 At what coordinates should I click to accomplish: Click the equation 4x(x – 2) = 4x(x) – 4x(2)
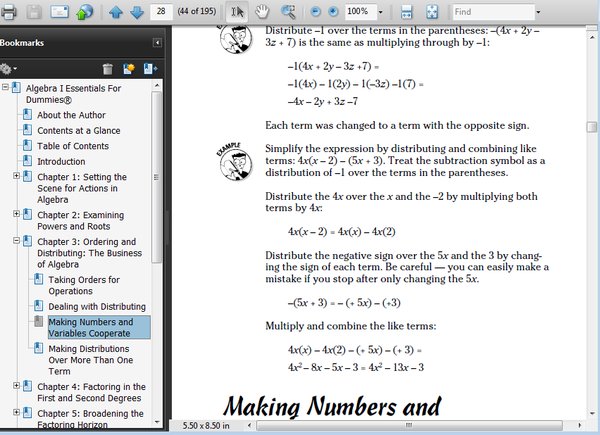point(342,232)
